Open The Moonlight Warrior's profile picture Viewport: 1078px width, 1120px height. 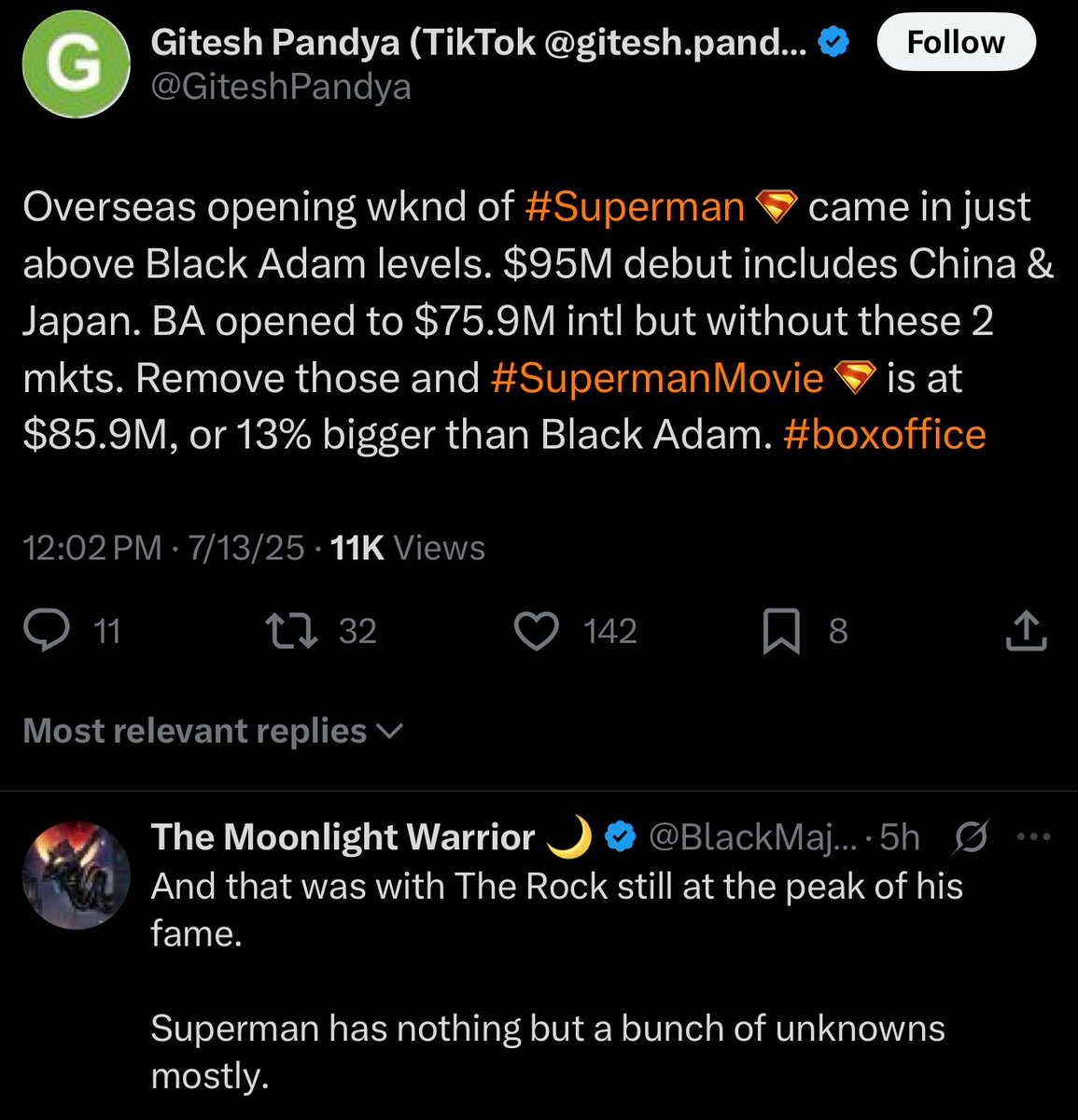pyautogui.click(x=75, y=875)
